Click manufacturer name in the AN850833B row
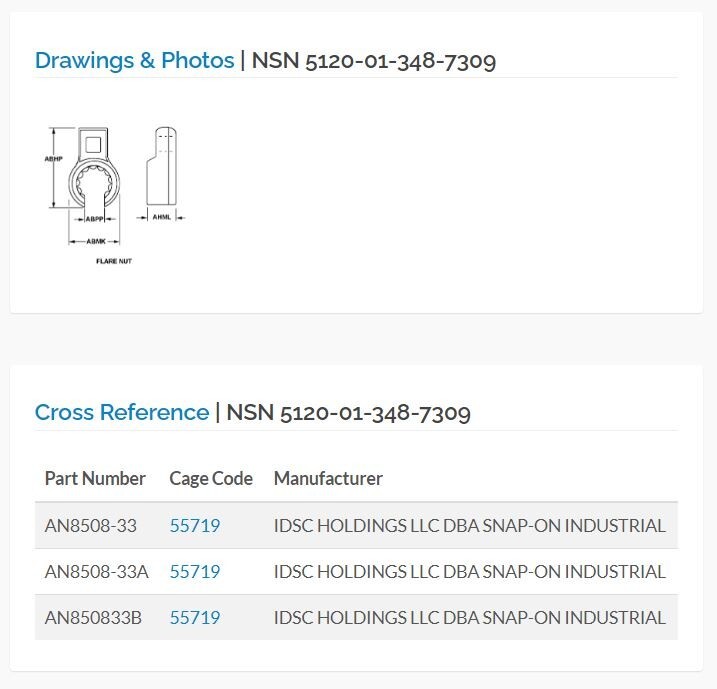This screenshot has height=689, width=717. coord(470,618)
